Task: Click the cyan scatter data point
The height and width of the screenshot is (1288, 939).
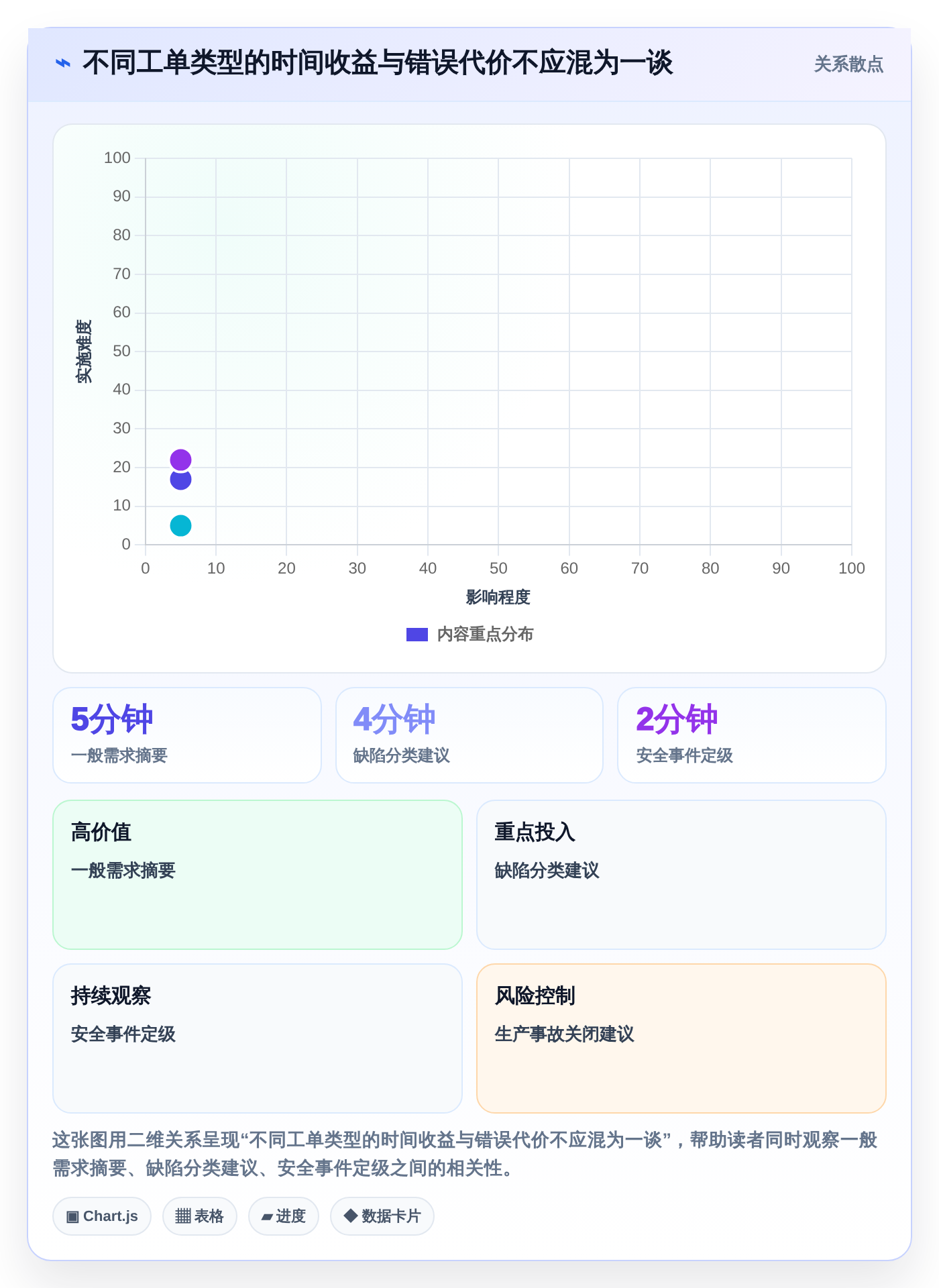Action: (180, 525)
